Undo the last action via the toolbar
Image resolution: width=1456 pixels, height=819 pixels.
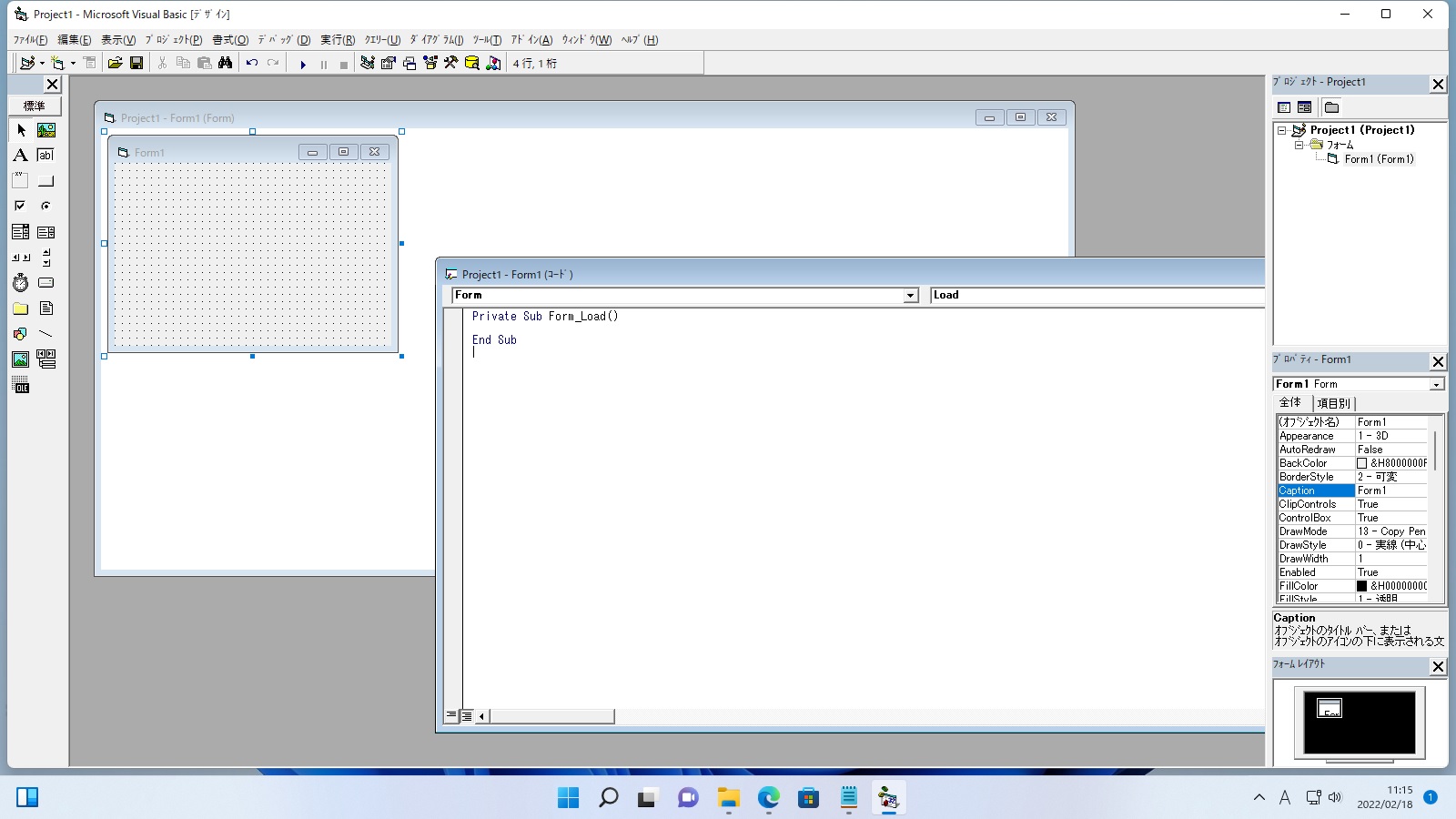[252, 63]
